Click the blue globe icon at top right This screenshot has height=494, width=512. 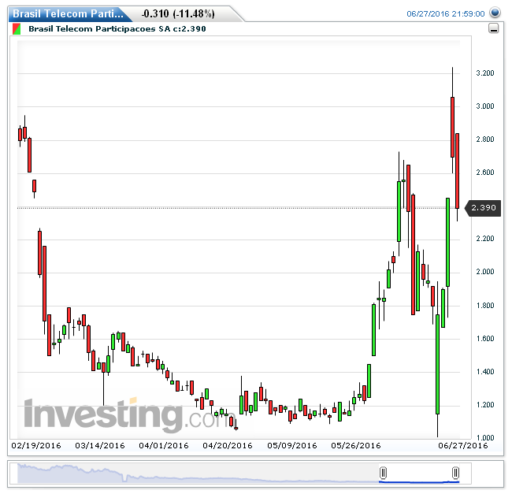(495, 13)
